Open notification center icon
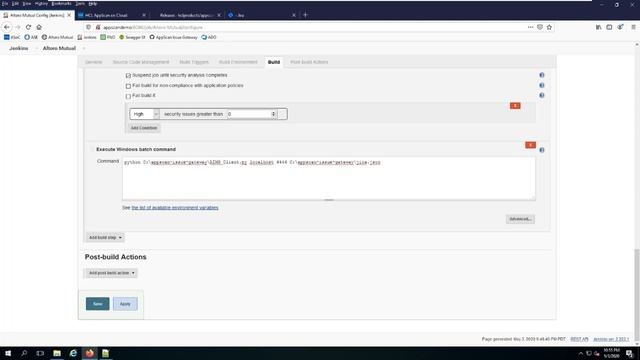Screen dimensions: 640x360 [629, 353]
